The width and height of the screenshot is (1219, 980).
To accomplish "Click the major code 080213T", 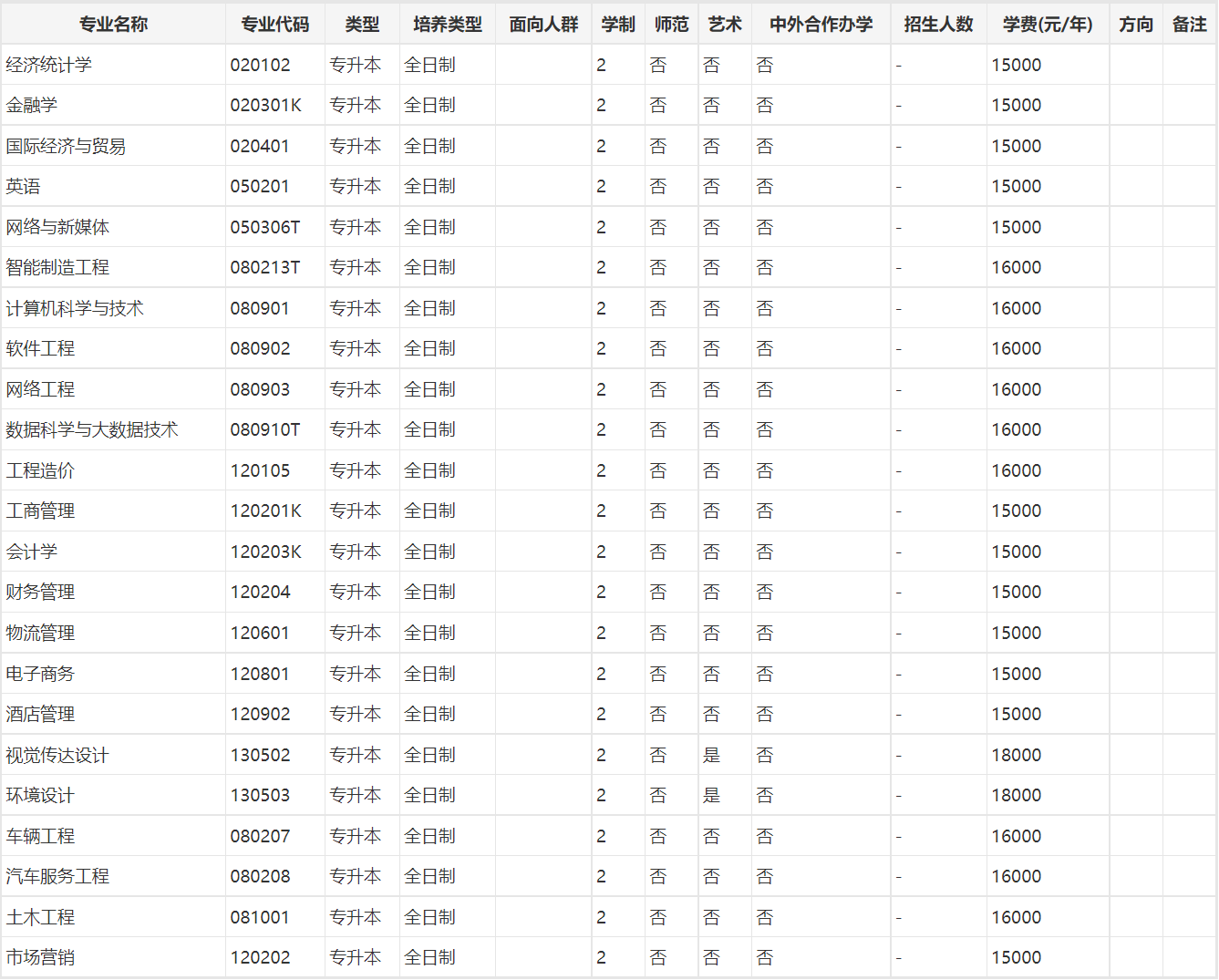I will pos(264,268).
